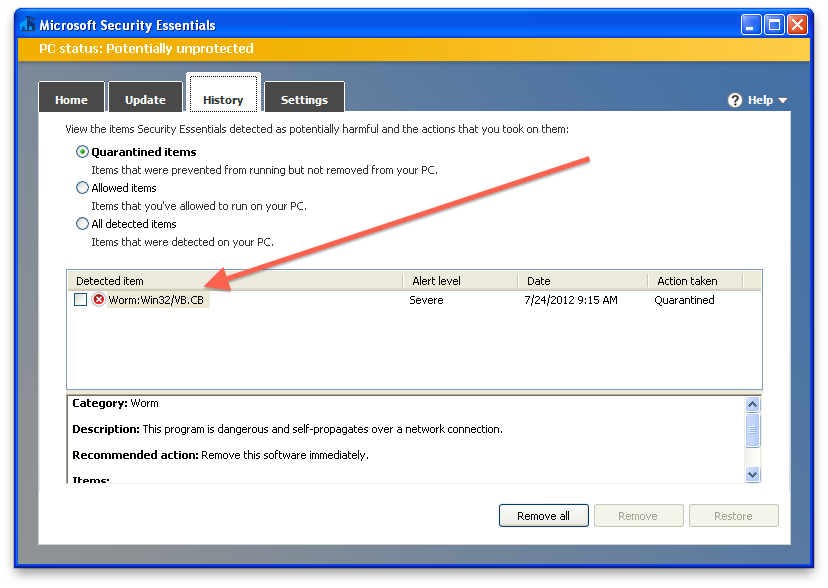The width and height of the screenshot is (828, 588).
Task: Go to the Settings tab
Action: click(304, 100)
